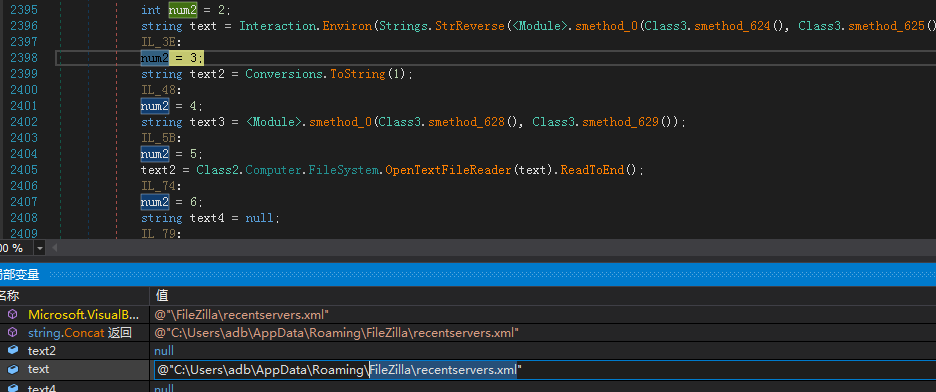This screenshot has width=936, height=392.
Task: Click the horizontal scrollbar left arrow
Action: click(54, 248)
